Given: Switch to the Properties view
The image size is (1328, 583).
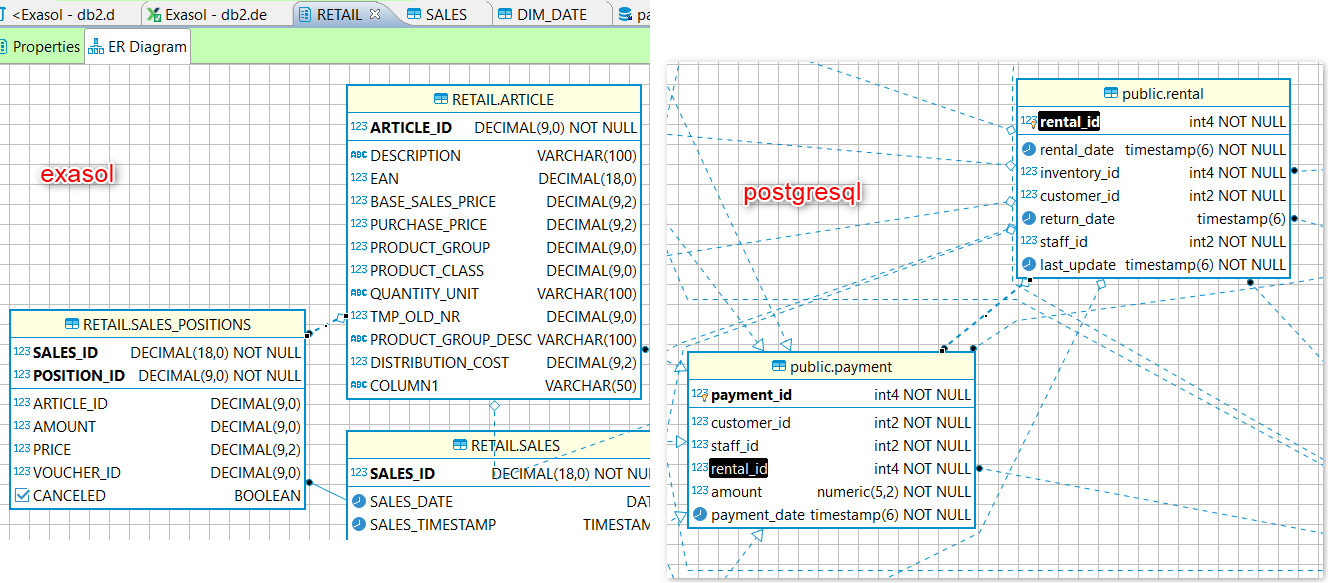Looking at the screenshot, I should point(47,46).
